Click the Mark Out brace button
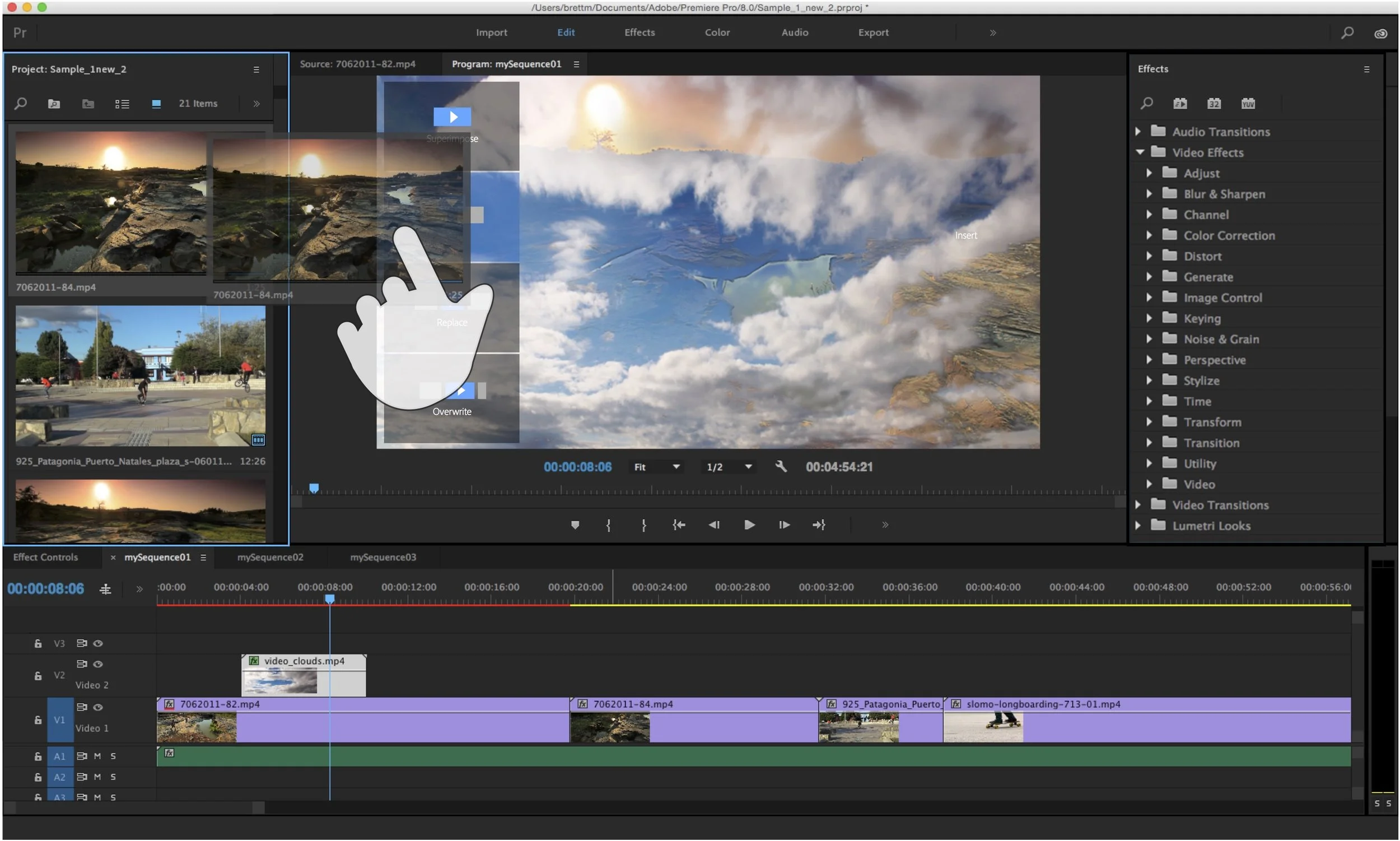This screenshot has height=841, width=1400. click(x=644, y=525)
